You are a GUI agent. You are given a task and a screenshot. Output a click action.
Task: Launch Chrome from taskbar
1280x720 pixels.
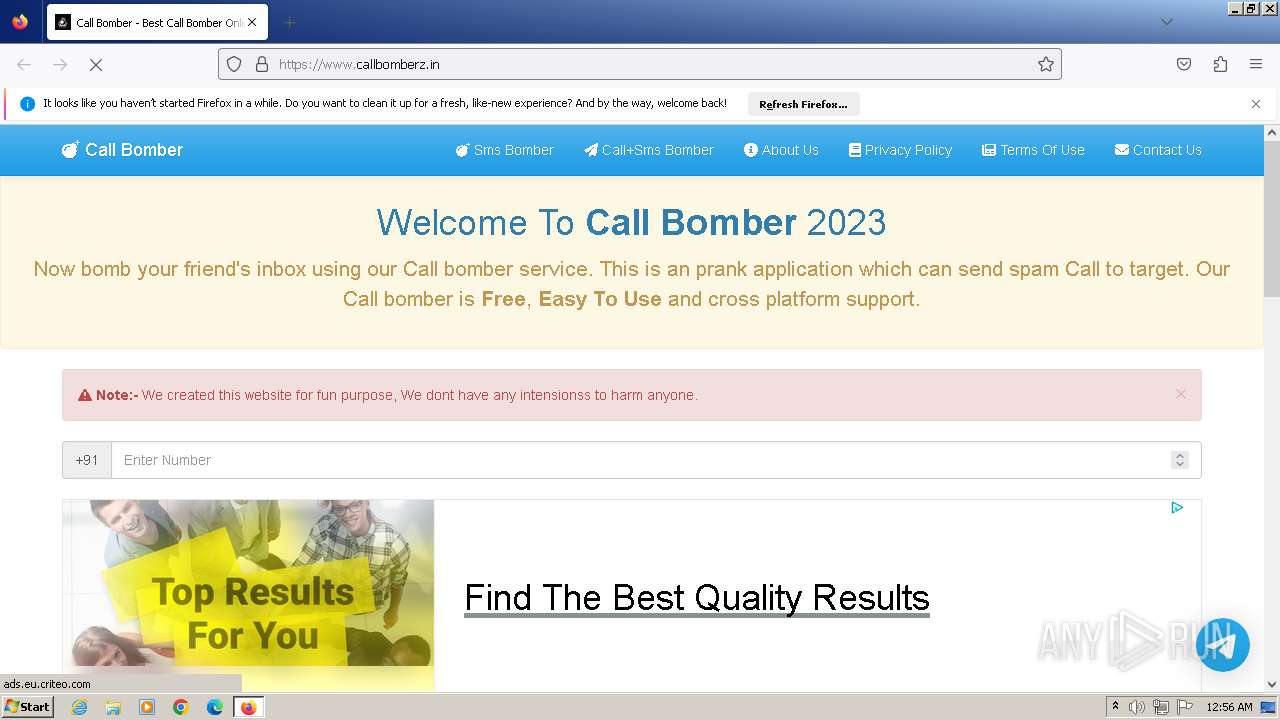pyautogui.click(x=181, y=707)
